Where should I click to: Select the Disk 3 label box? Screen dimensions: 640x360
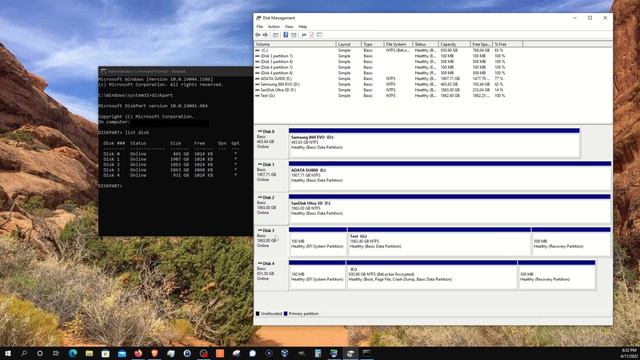point(271,242)
